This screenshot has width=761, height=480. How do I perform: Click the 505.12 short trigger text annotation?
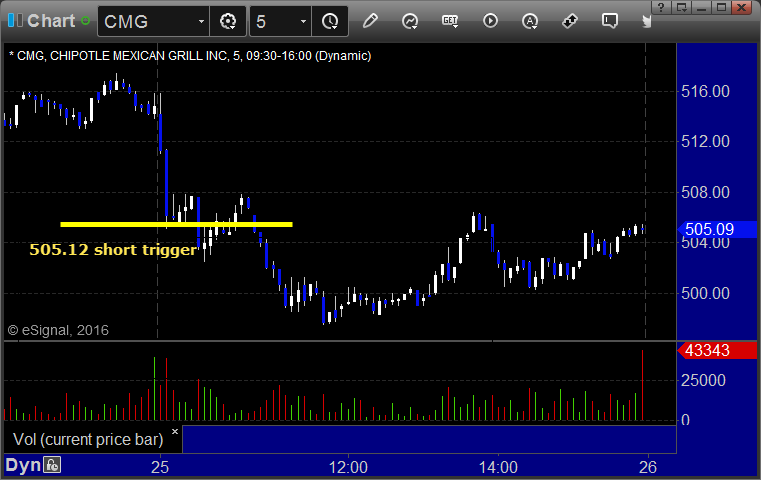click(x=113, y=249)
